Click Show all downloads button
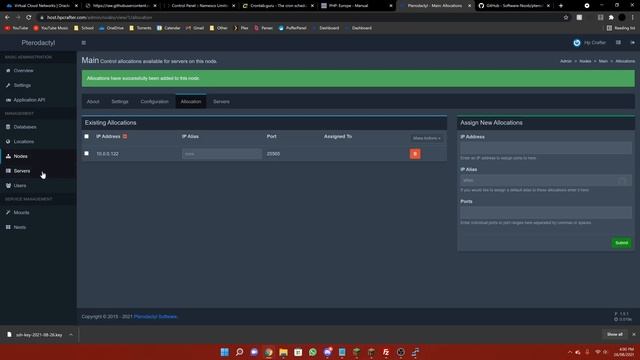The image size is (640, 360). pos(615,335)
